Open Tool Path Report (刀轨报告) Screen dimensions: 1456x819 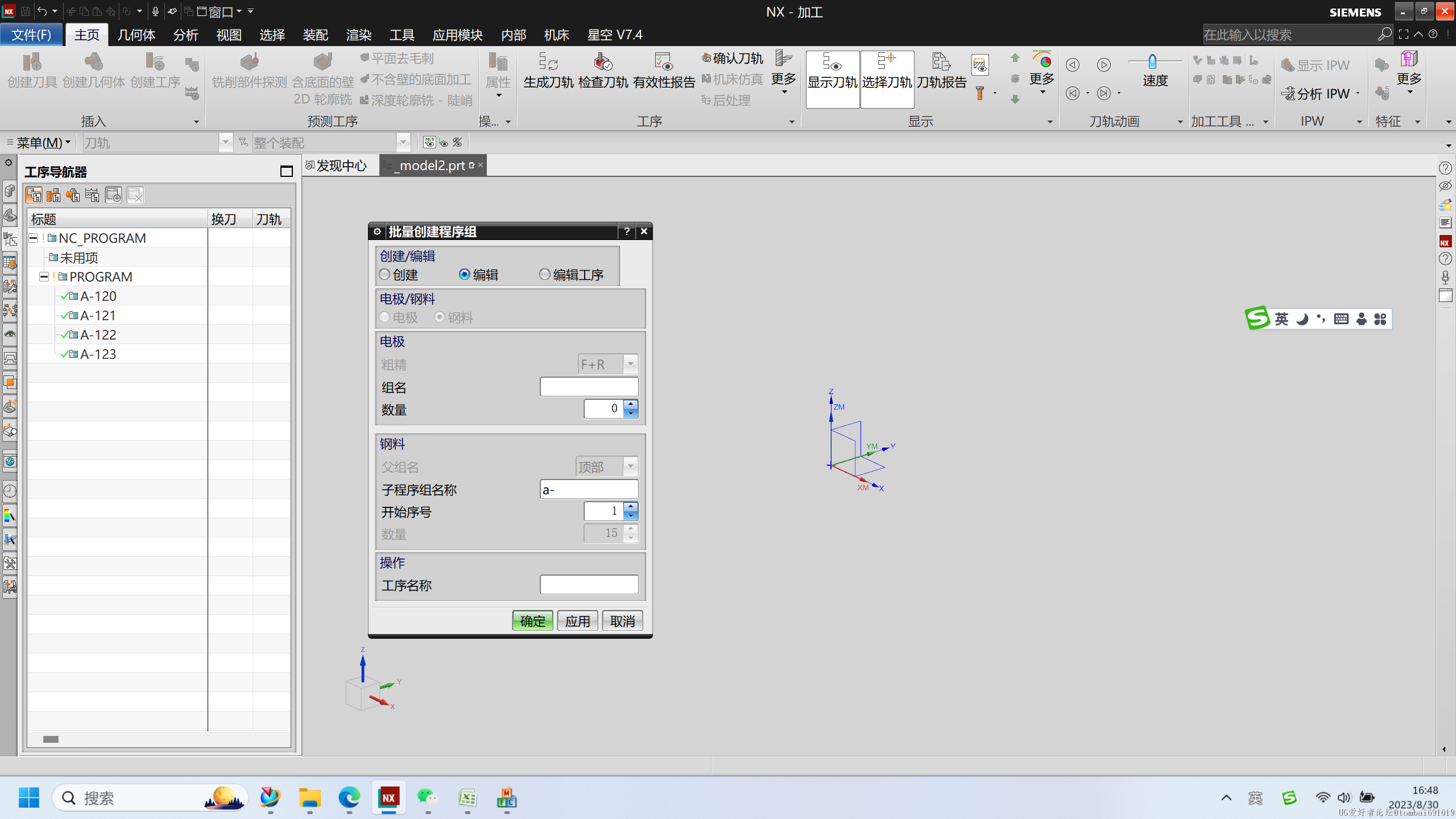pyautogui.click(x=941, y=71)
